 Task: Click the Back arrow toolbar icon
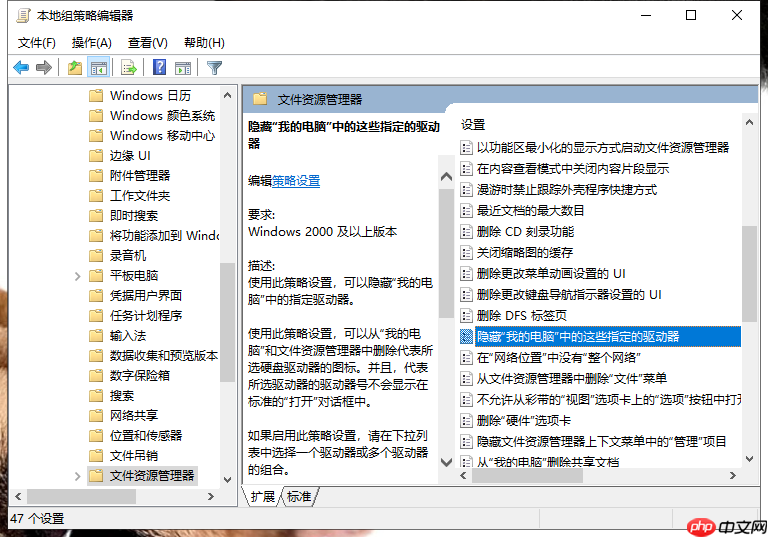[x=21, y=67]
